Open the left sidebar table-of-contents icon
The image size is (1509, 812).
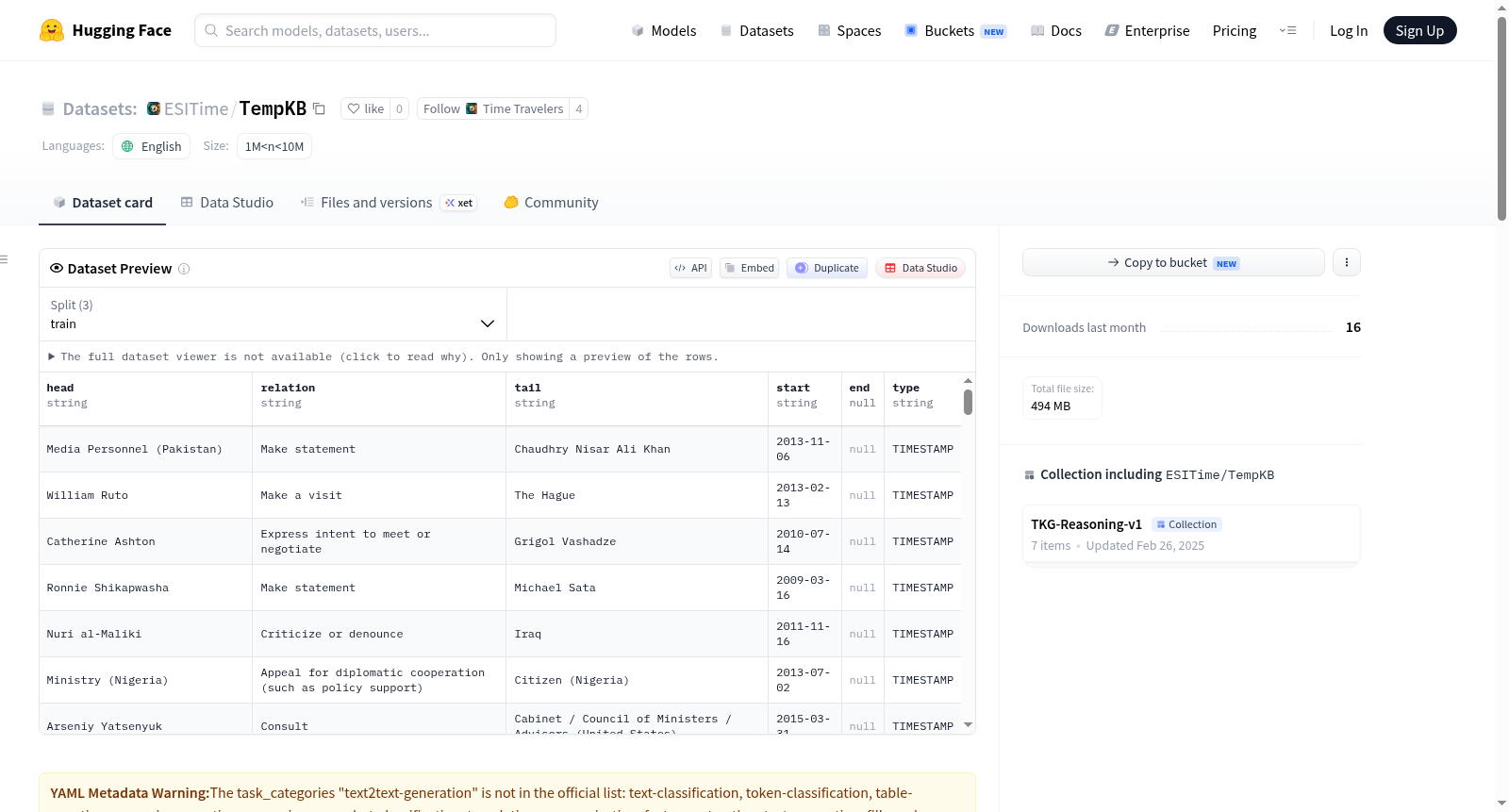[4, 259]
